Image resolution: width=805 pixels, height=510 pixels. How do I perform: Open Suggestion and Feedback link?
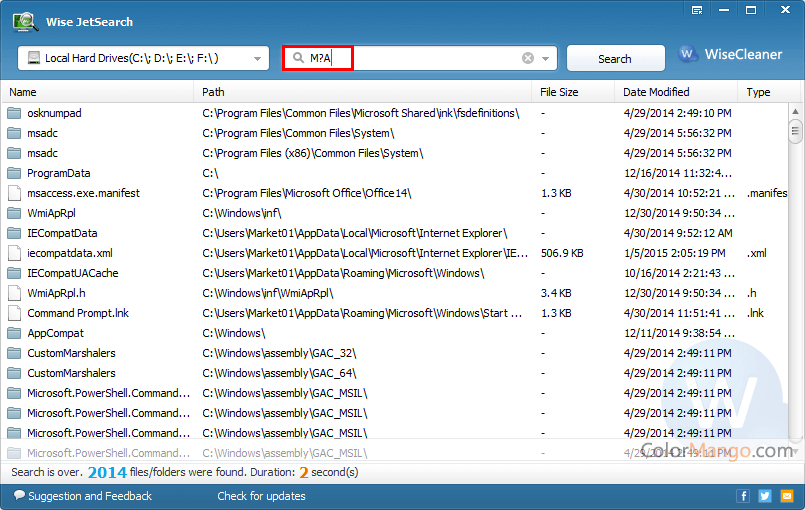click(x=82, y=496)
